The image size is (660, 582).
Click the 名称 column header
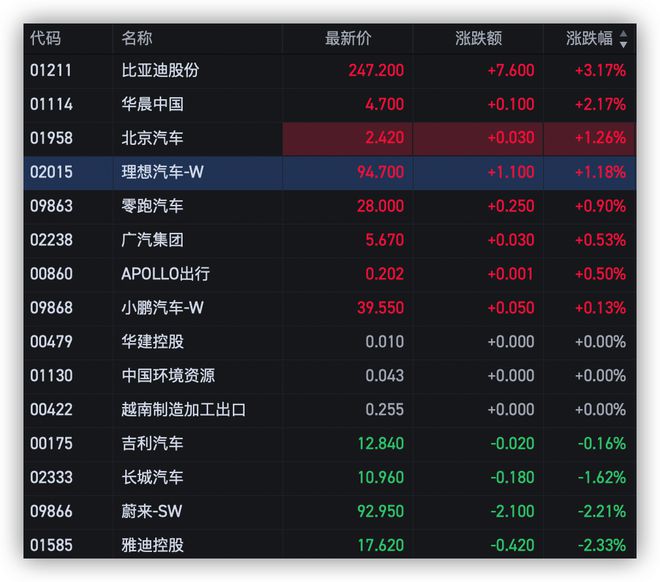pos(137,38)
